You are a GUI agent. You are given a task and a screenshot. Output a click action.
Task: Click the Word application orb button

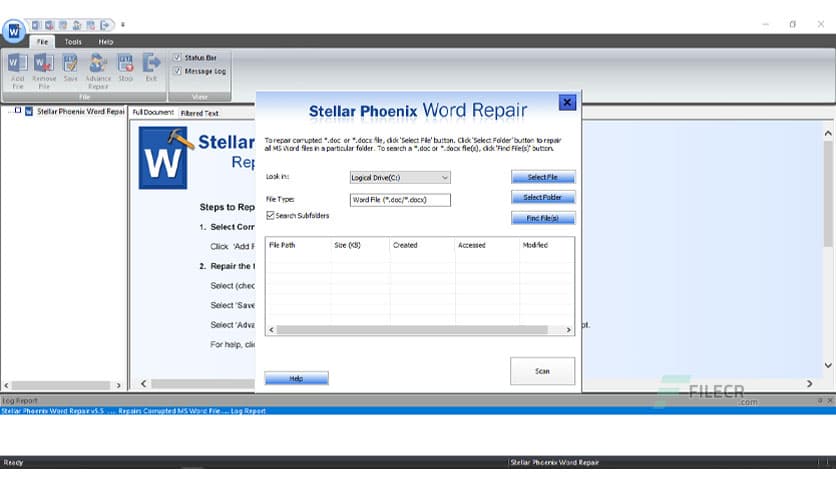14,31
